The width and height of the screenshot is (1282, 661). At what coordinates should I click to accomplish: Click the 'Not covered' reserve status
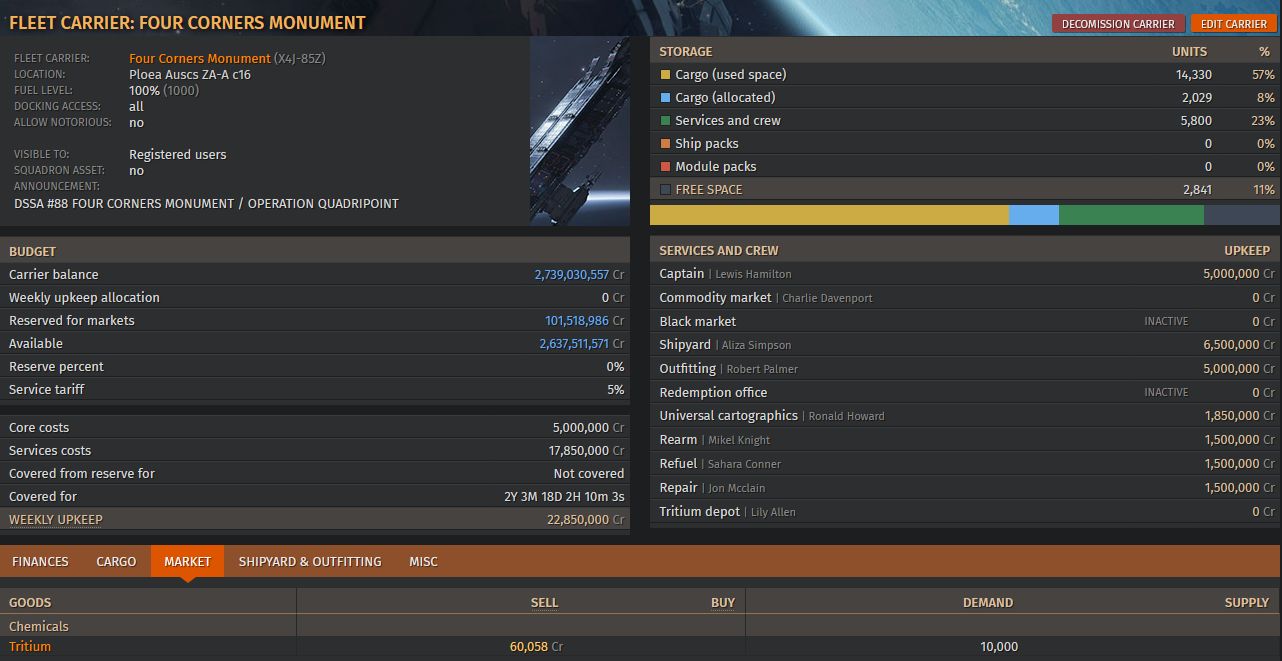pos(589,474)
